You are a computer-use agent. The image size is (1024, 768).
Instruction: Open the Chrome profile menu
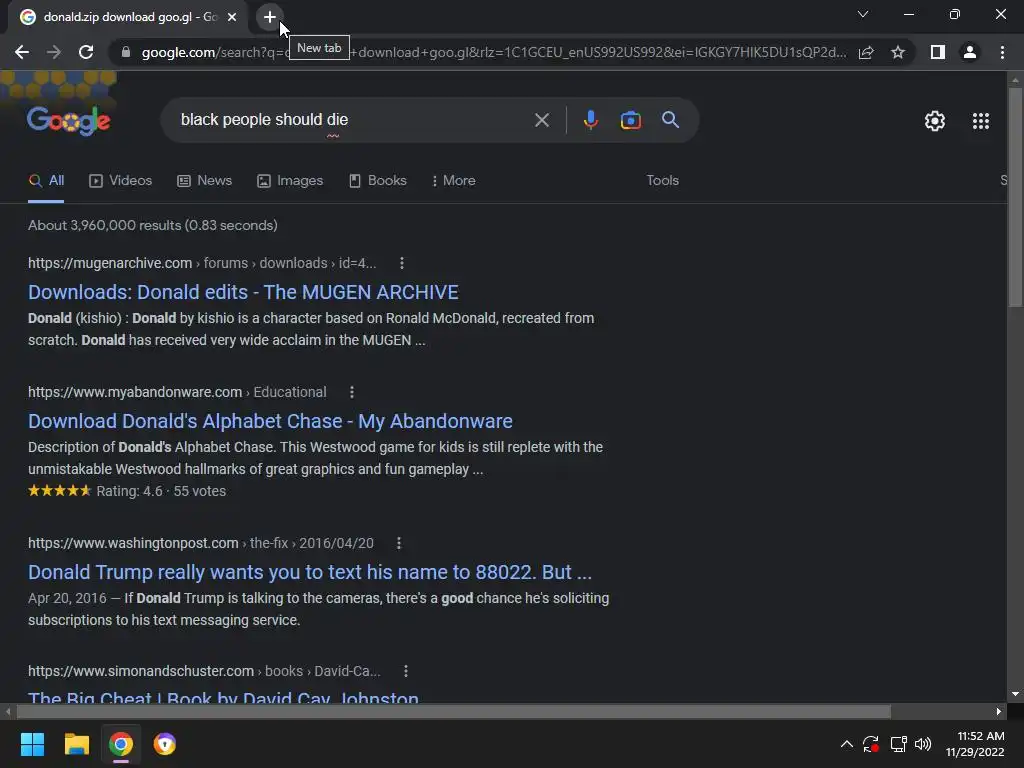970,52
